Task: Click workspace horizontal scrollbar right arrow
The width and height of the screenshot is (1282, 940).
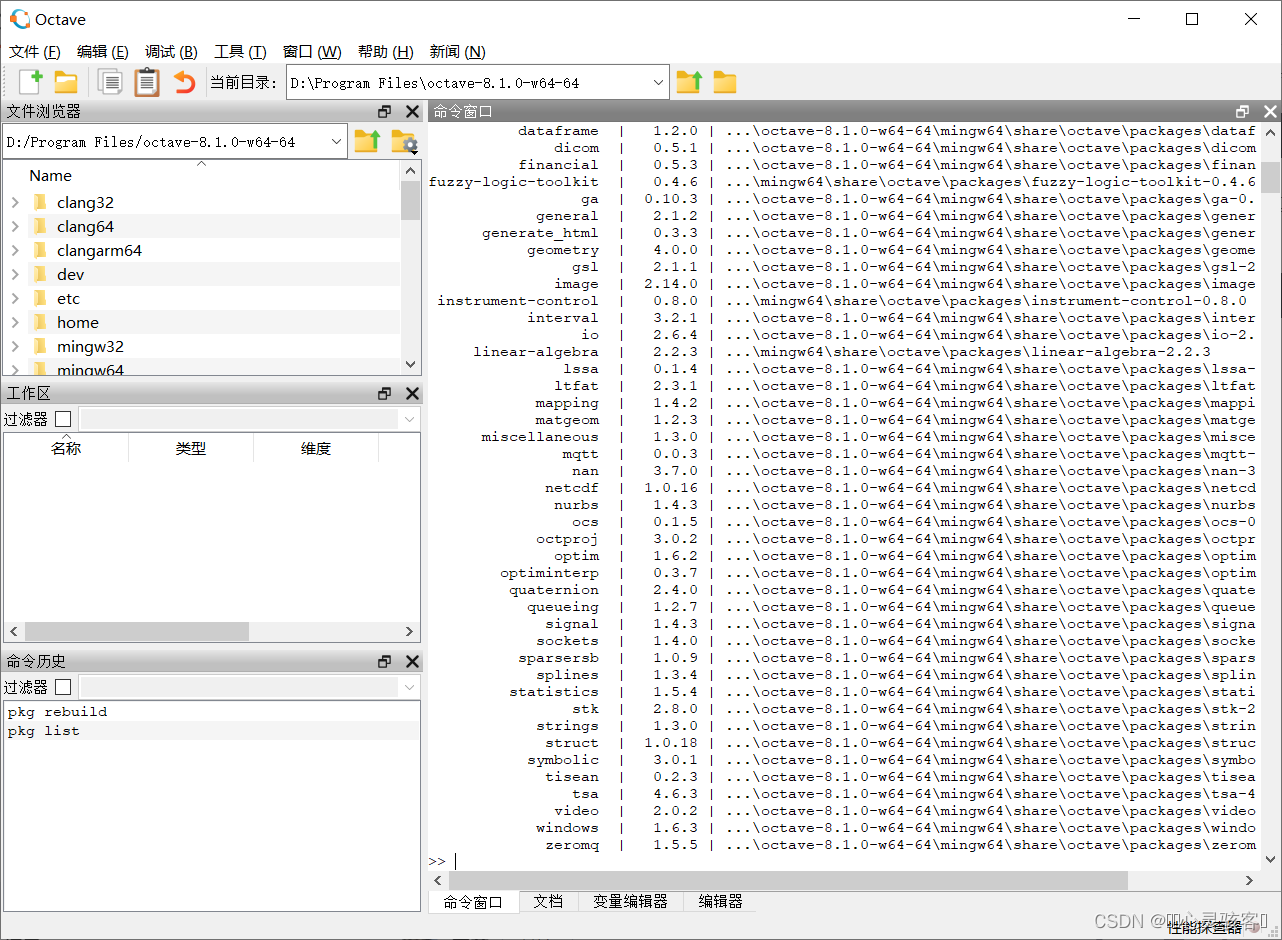Action: (409, 631)
